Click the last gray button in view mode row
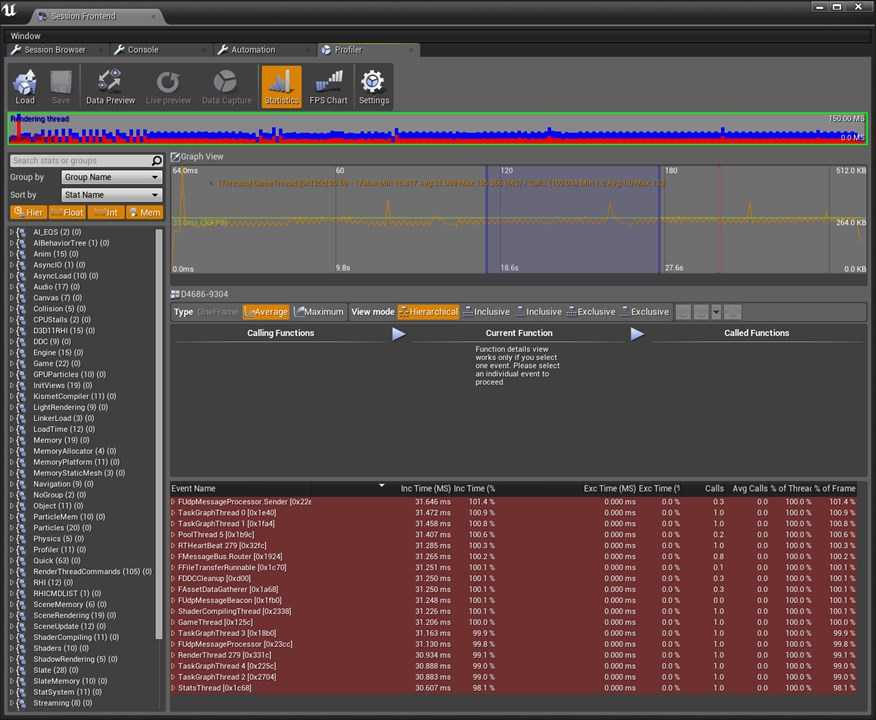This screenshot has height=720, width=876. pos(732,312)
